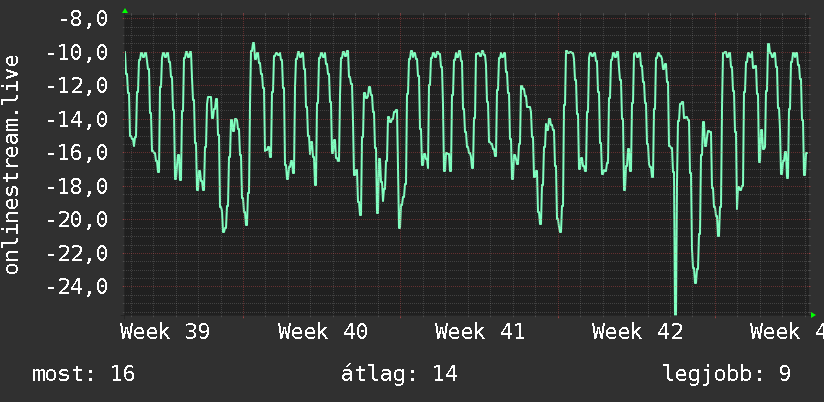Image resolution: width=824 pixels, height=402 pixels.
Task: Click the 'Week 40' axis label
Action: click(323, 332)
